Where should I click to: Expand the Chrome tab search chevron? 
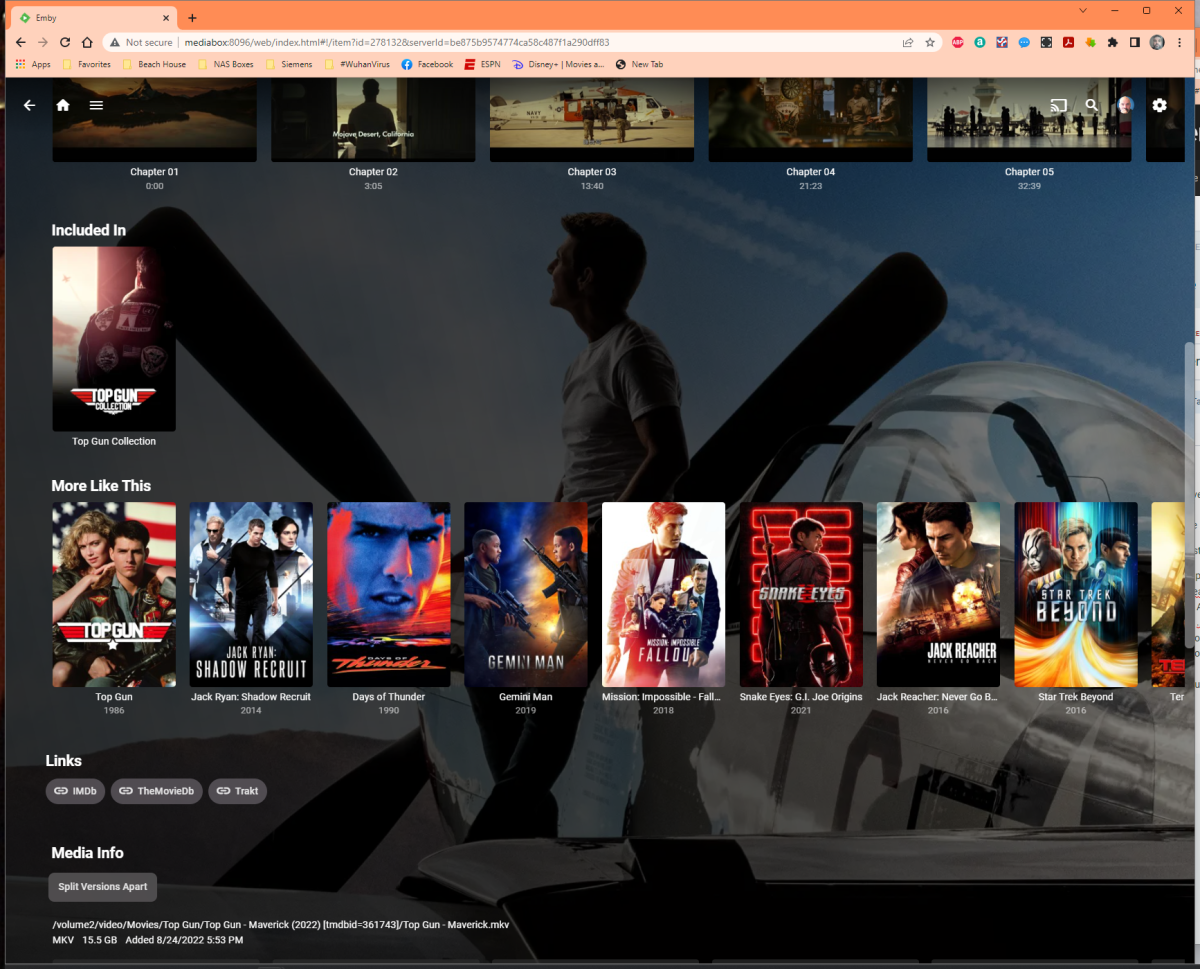coord(1082,10)
